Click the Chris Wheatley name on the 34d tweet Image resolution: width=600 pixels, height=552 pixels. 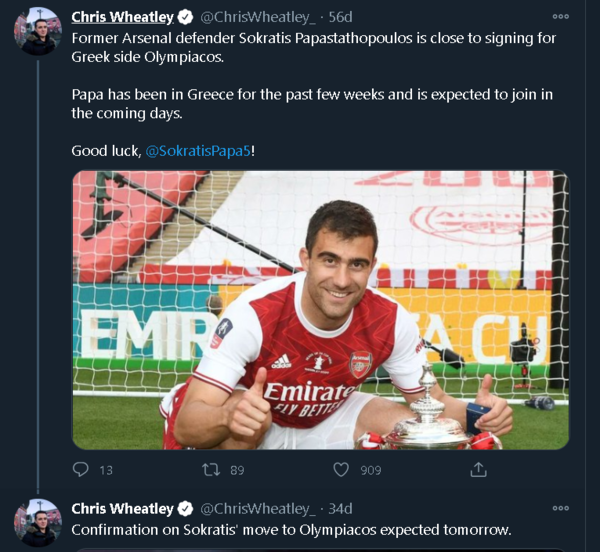pyautogui.click(x=122, y=508)
